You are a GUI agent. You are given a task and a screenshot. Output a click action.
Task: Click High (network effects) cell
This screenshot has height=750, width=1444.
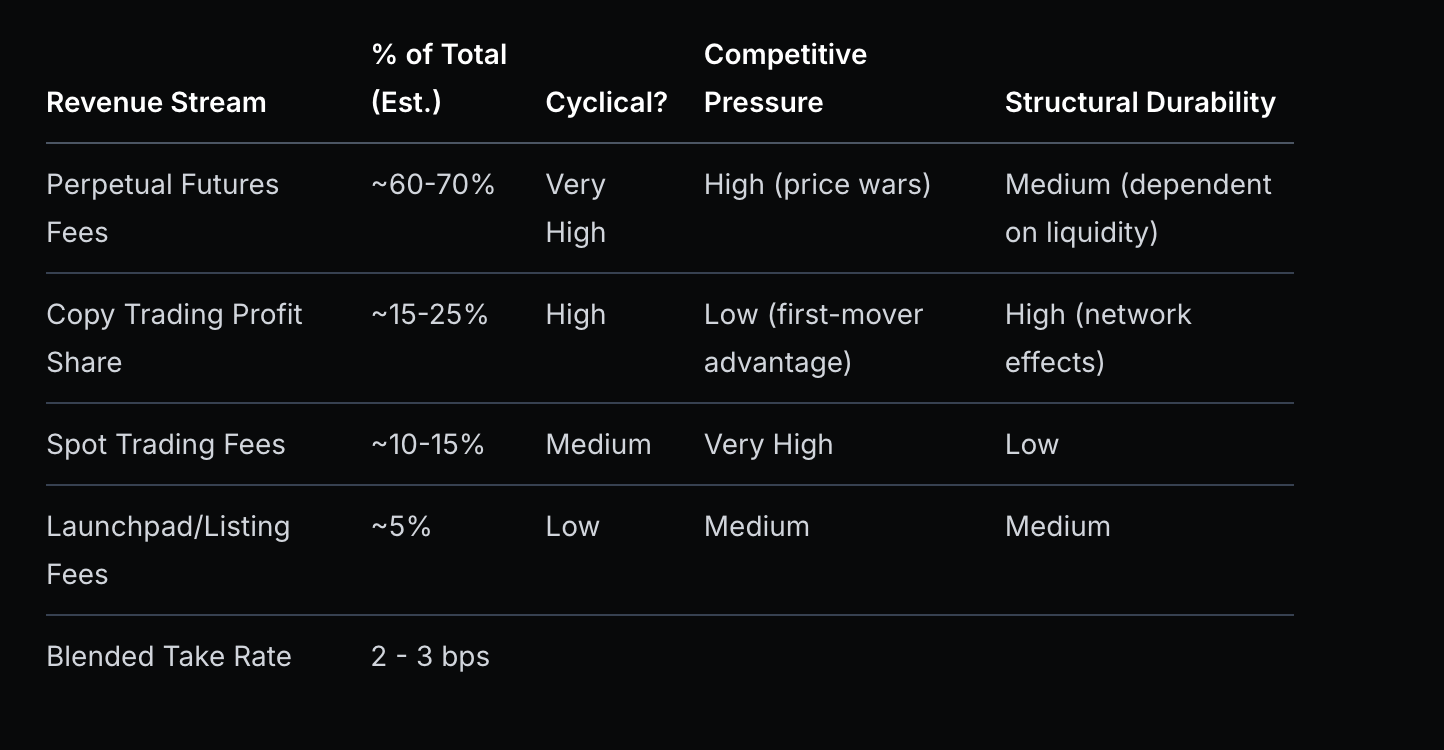pyautogui.click(x=1097, y=338)
